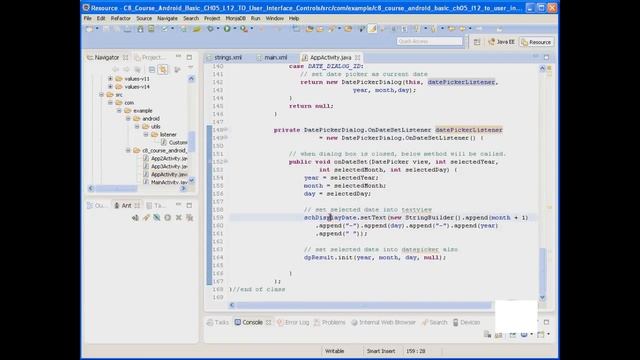This screenshot has width=640, height=360.
Task: Click Collapse All in Navigator toolbar
Action: [x=152, y=69]
